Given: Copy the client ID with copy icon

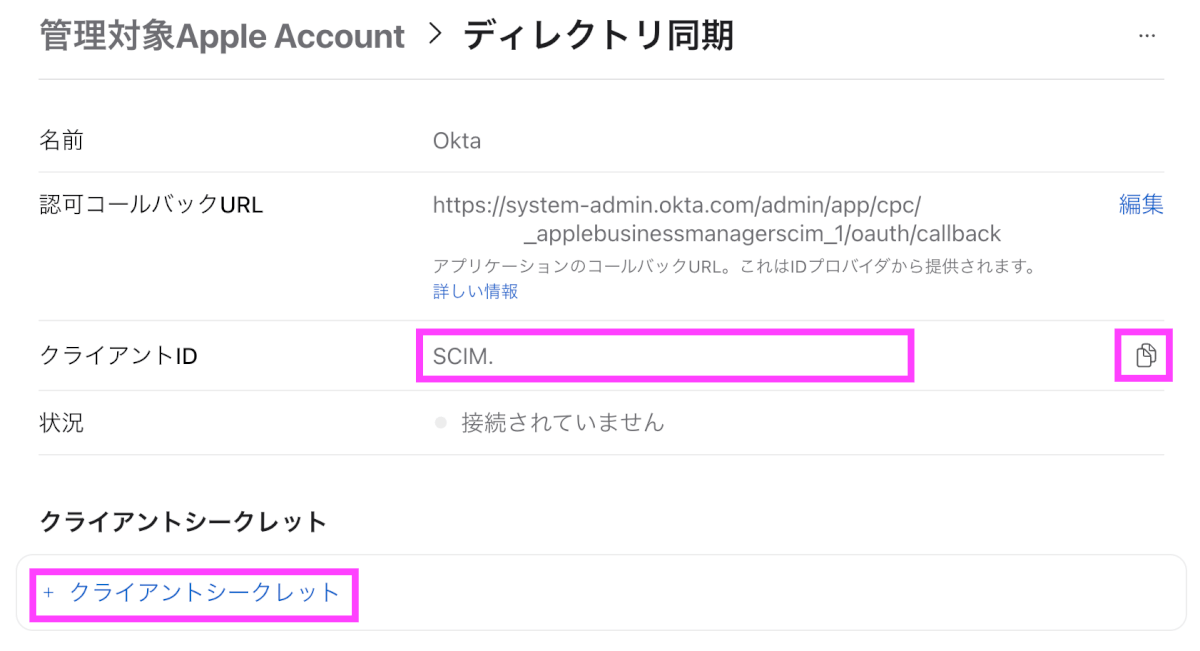Looking at the screenshot, I should [1146, 355].
